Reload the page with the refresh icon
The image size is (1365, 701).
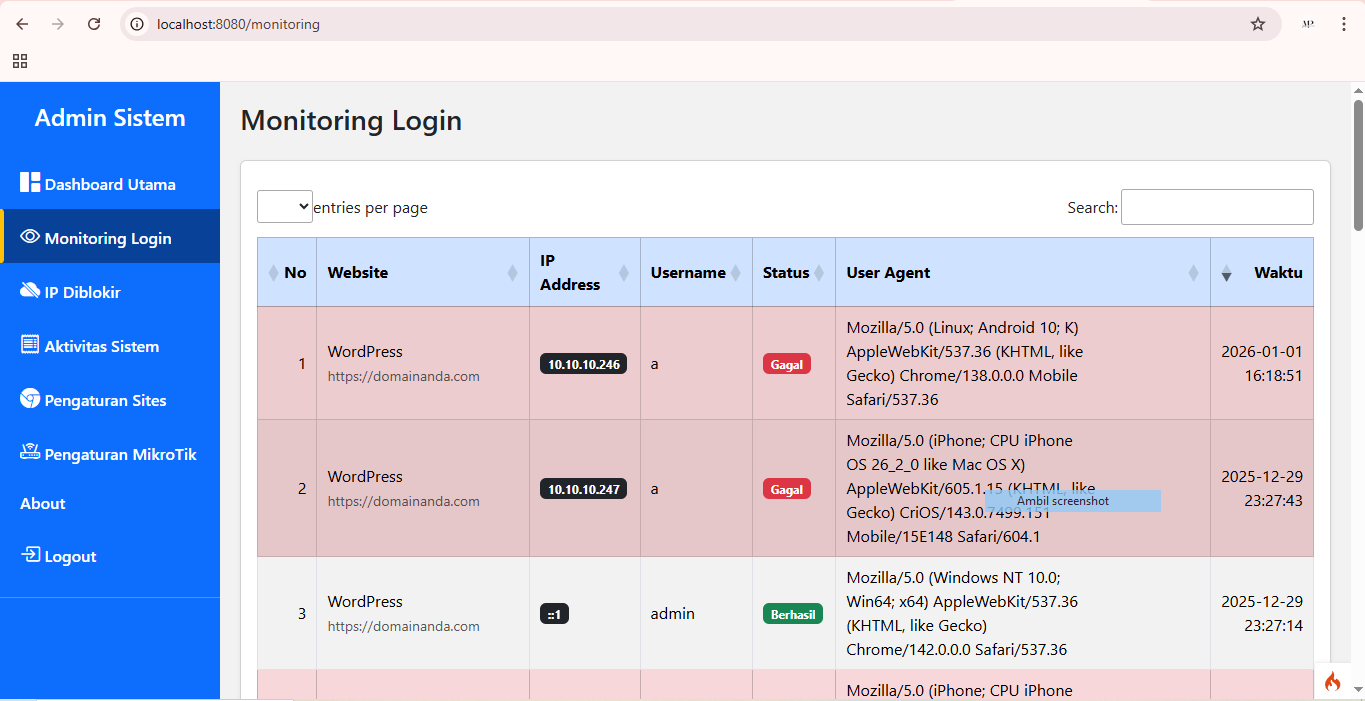(94, 24)
